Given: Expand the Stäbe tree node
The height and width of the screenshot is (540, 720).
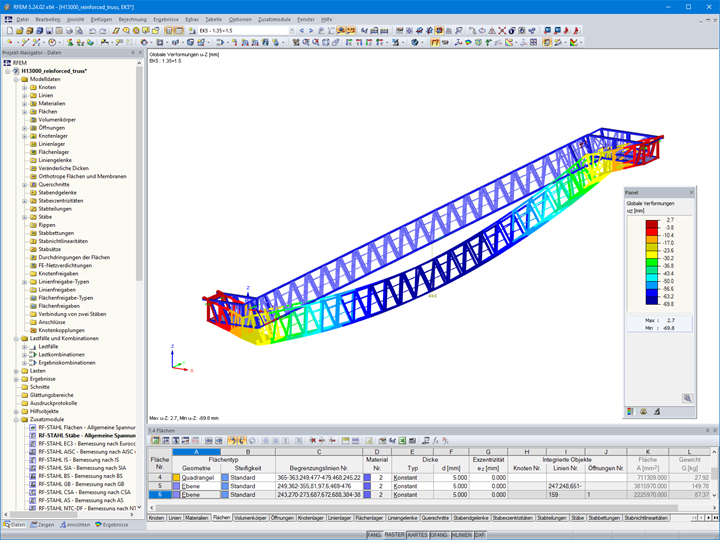Looking at the screenshot, I should (24, 217).
